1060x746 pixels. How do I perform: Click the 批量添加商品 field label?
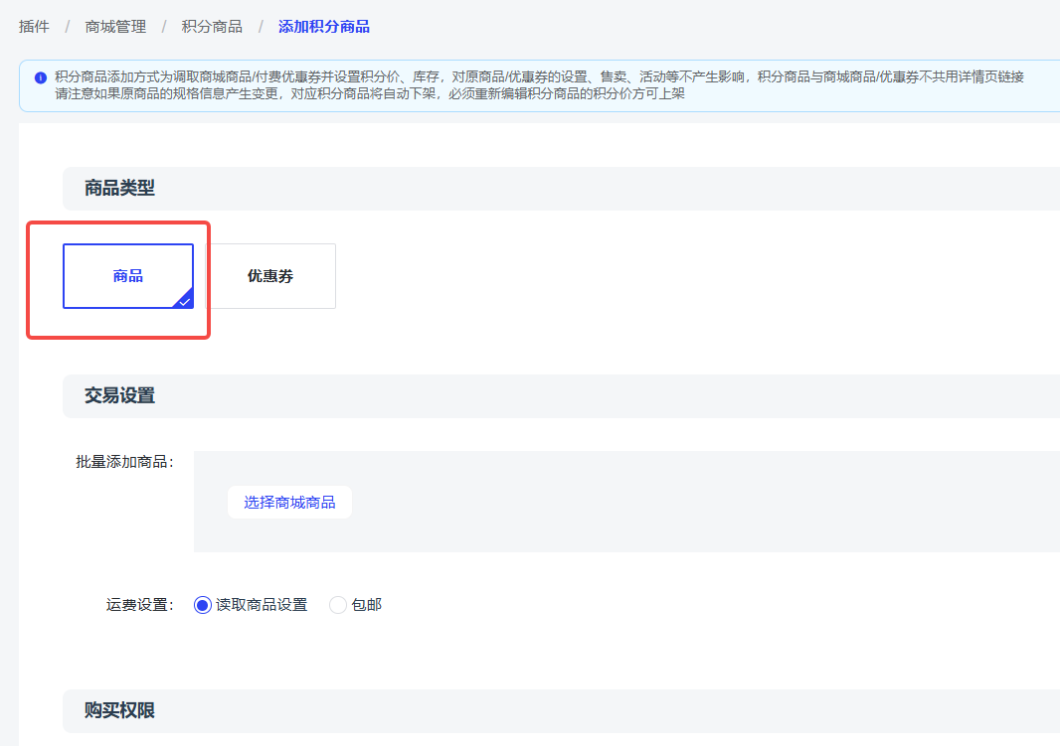pyautogui.click(x=124, y=462)
